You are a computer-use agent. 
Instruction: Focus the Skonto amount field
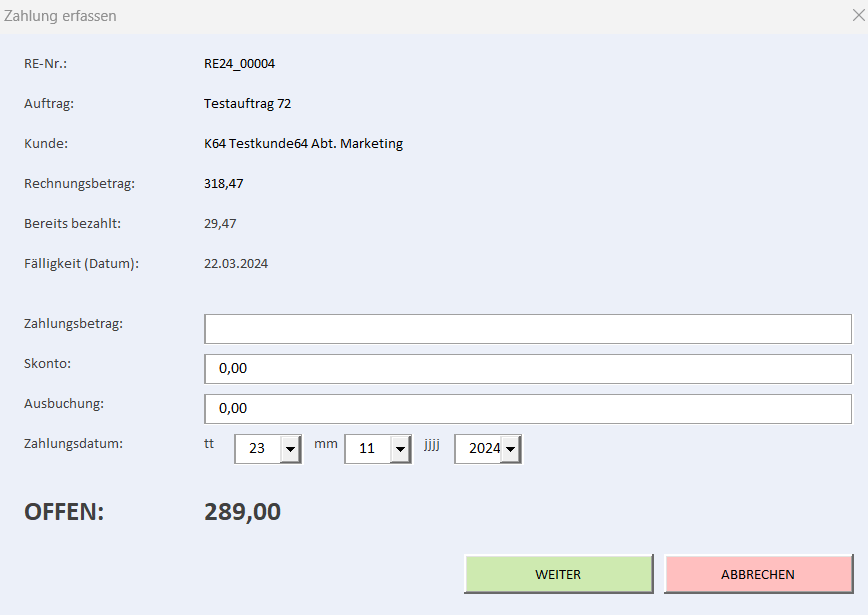[x=528, y=369]
